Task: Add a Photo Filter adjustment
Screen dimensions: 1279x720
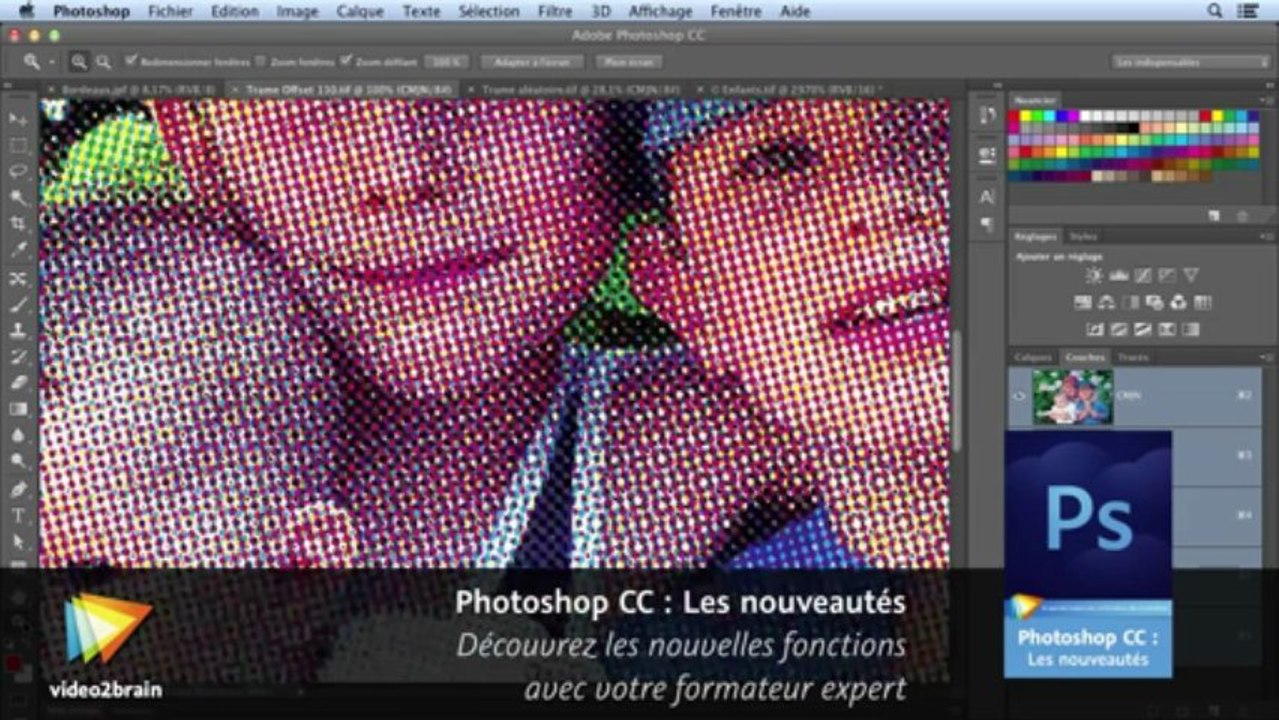Action: tap(1155, 302)
